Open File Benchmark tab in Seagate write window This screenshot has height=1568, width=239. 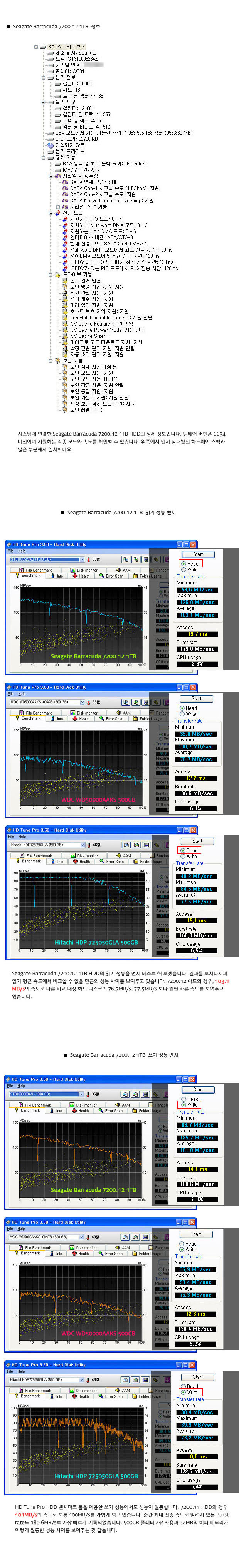tap(38, 1105)
